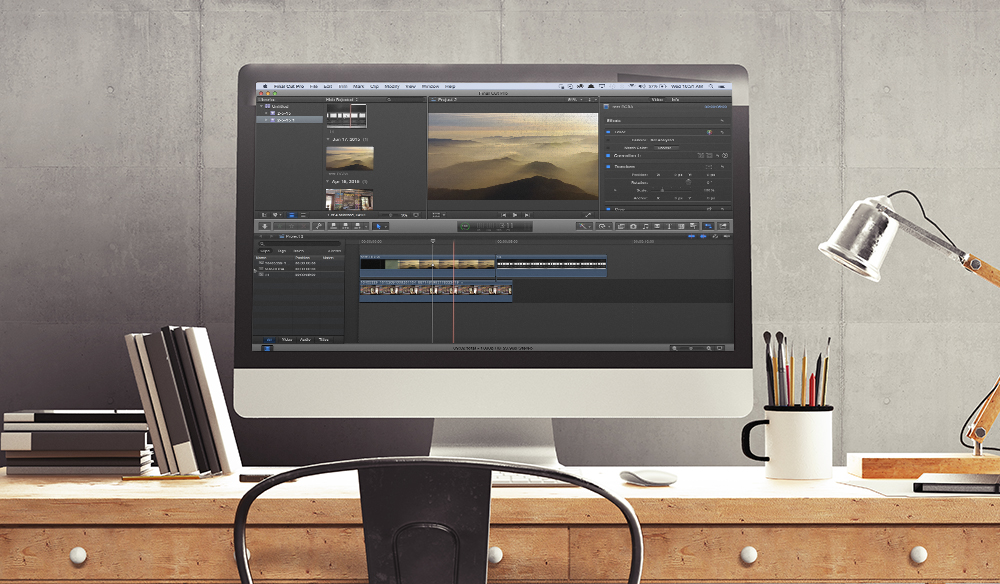1000x584 pixels.
Task: Toggle the Transform section checkbox
Action: tap(609, 166)
